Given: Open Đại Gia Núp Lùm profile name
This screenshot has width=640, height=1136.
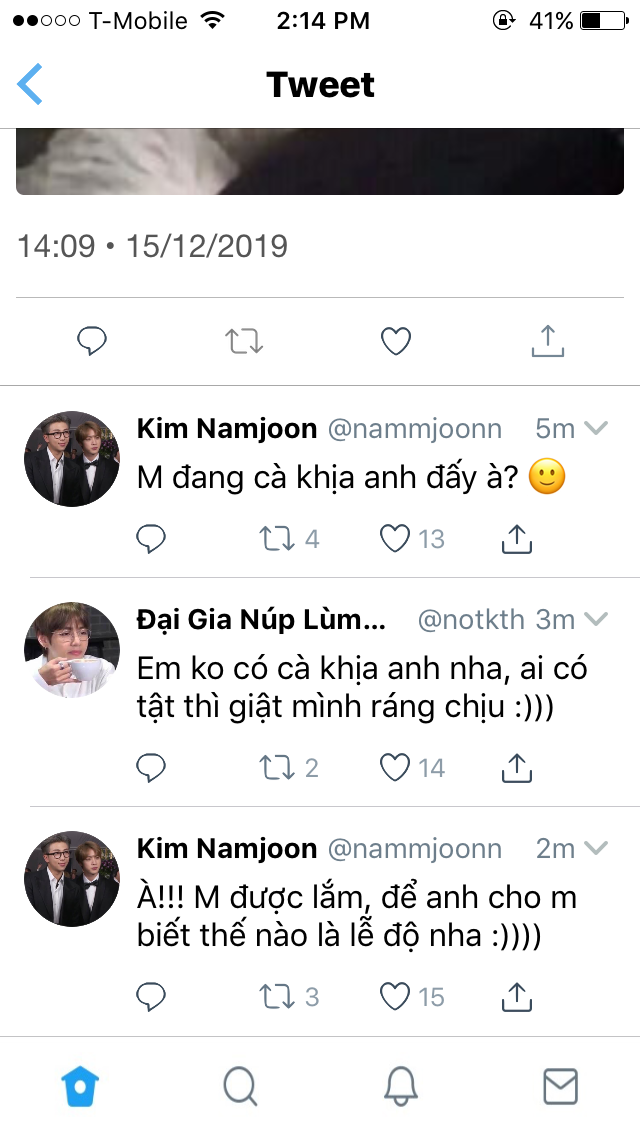Looking at the screenshot, I should (x=260, y=619).
